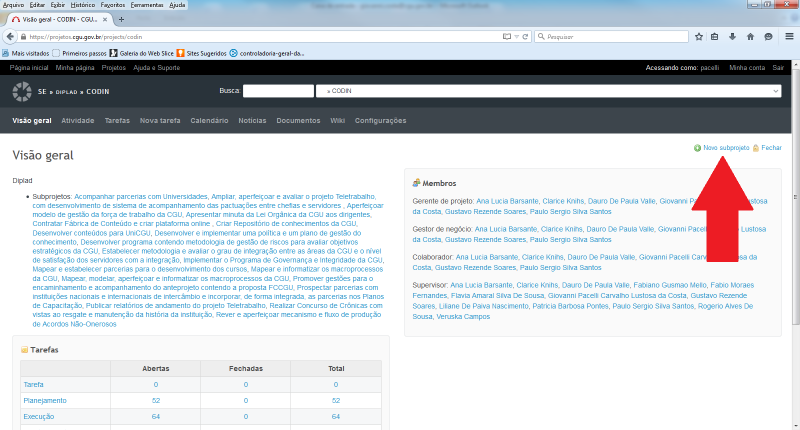Switch to the Calendário tab

(x=209, y=120)
